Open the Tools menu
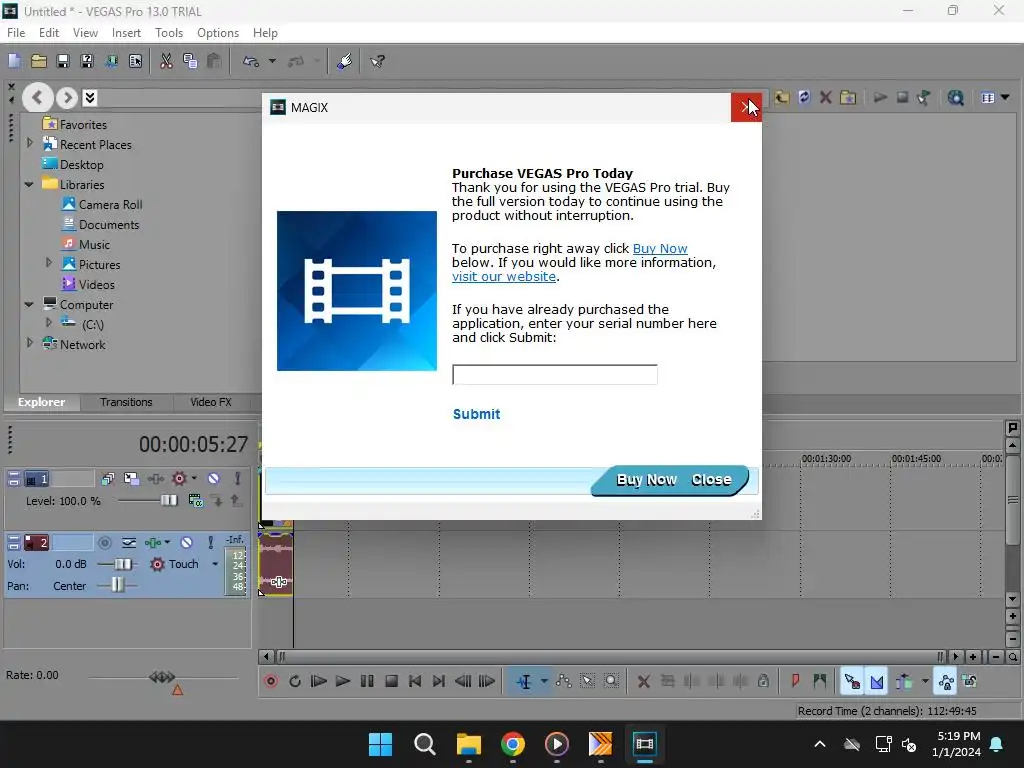The image size is (1024, 768). tap(168, 33)
